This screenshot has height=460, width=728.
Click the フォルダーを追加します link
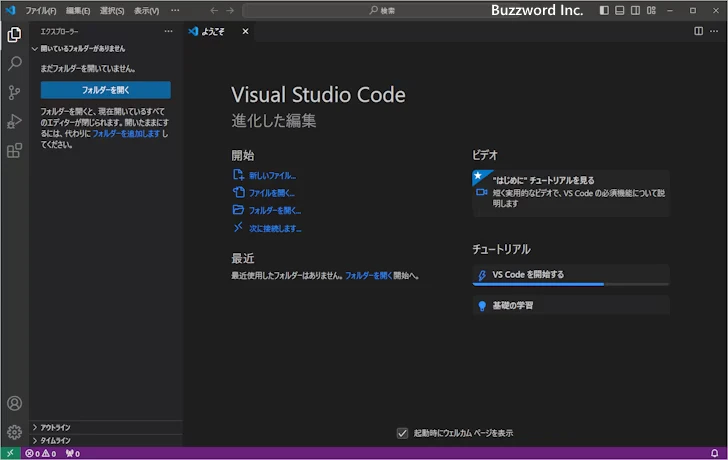coord(126,134)
